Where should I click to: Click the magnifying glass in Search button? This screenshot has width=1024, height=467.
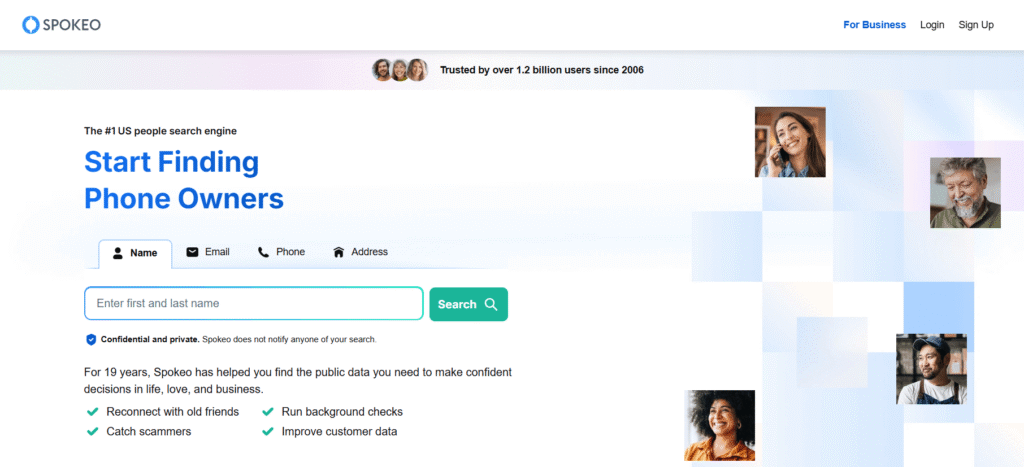[x=491, y=304]
